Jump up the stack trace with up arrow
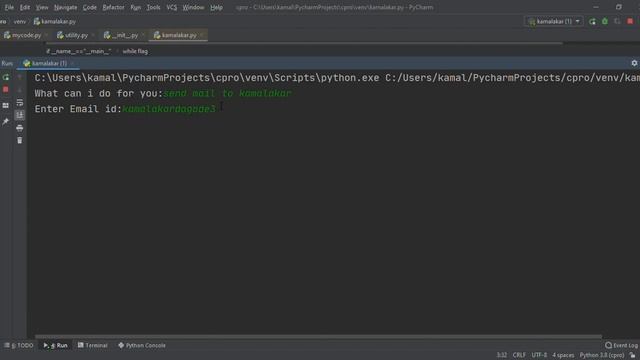This screenshot has height=360, width=640. (x=20, y=77)
